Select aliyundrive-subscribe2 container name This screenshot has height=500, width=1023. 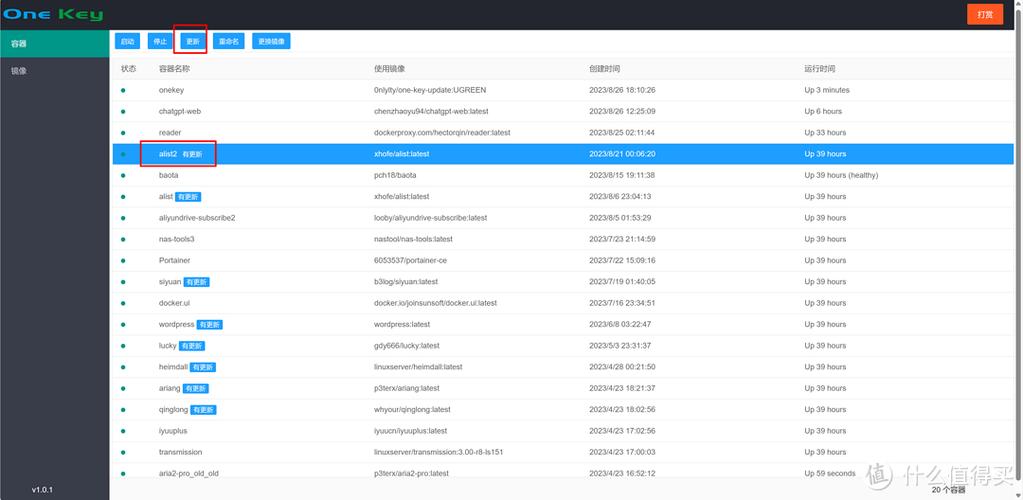(197, 218)
